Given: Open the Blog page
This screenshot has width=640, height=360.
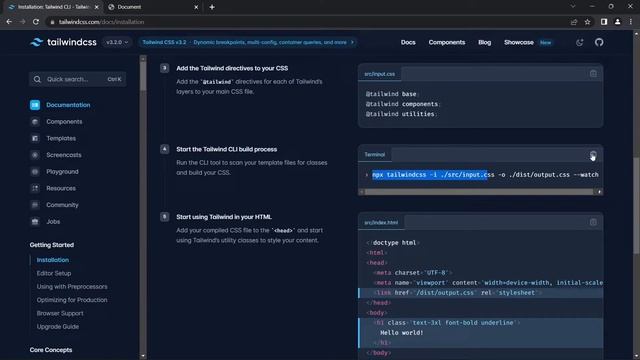Looking at the screenshot, I should 484,42.
